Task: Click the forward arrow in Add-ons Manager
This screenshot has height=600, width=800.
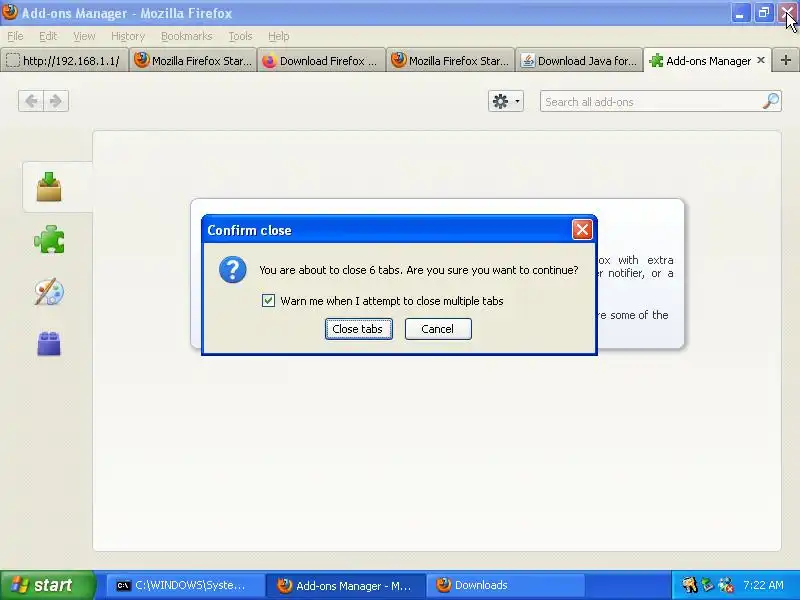Action: point(56,101)
